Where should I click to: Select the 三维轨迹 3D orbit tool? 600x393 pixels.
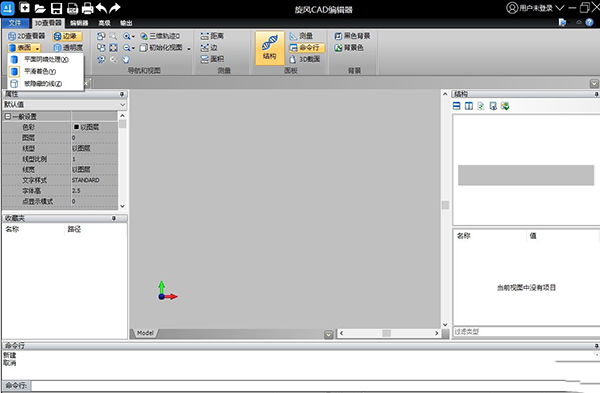click(160, 36)
